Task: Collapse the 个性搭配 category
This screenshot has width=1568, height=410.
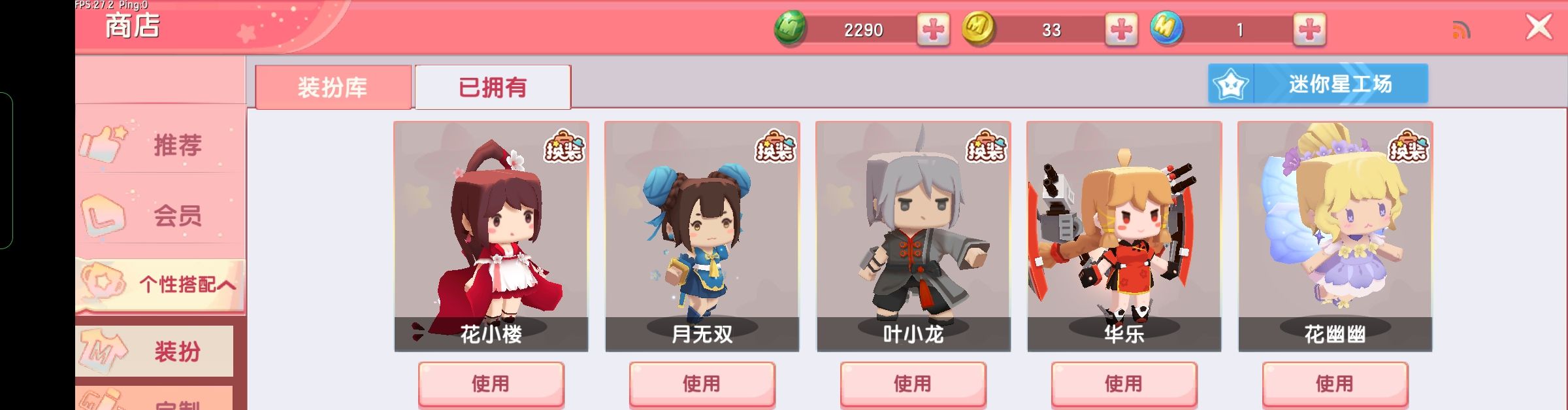Action: pyautogui.click(x=160, y=284)
